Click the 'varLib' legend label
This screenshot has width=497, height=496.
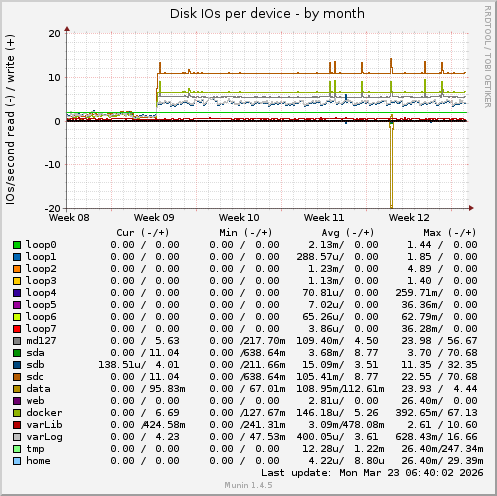pyautogui.click(x=44, y=425)
